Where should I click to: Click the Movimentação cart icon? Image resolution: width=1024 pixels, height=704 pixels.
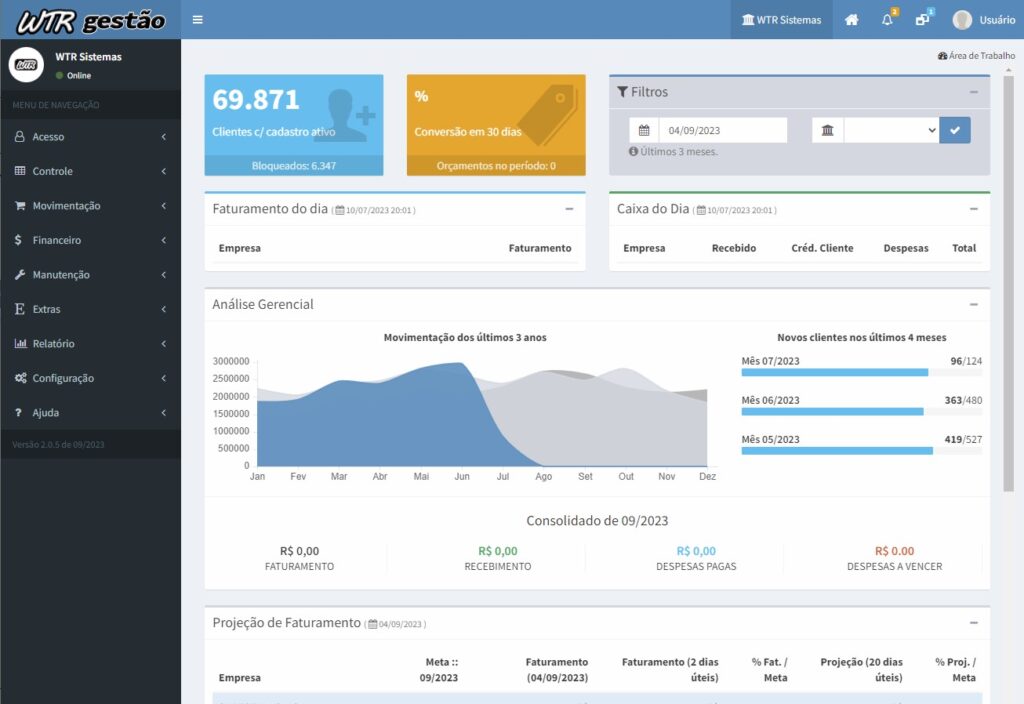[x=20, y=206]
